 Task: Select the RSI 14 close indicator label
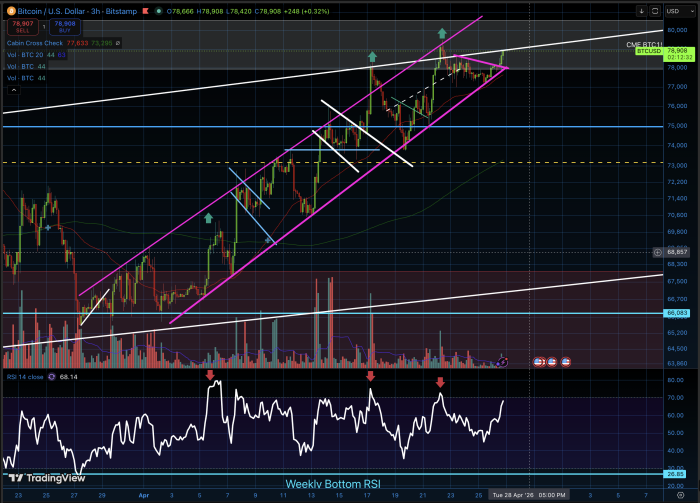point(24,379)
